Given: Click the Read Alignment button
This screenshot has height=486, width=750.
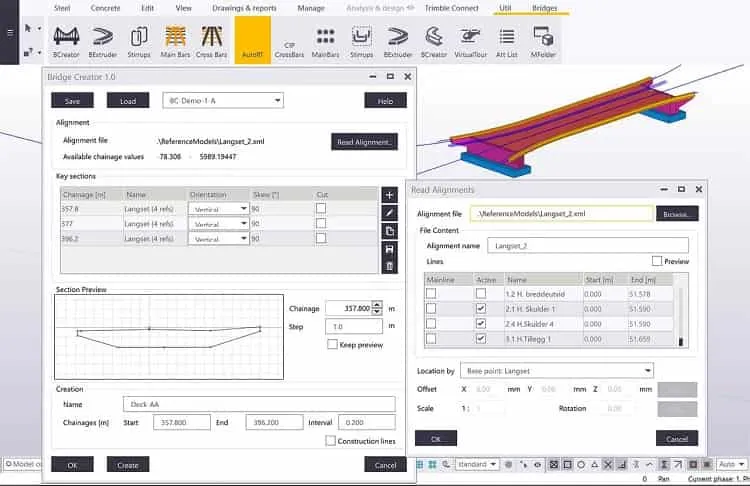Looking at the screenshot, I should (x=364, y=142).
